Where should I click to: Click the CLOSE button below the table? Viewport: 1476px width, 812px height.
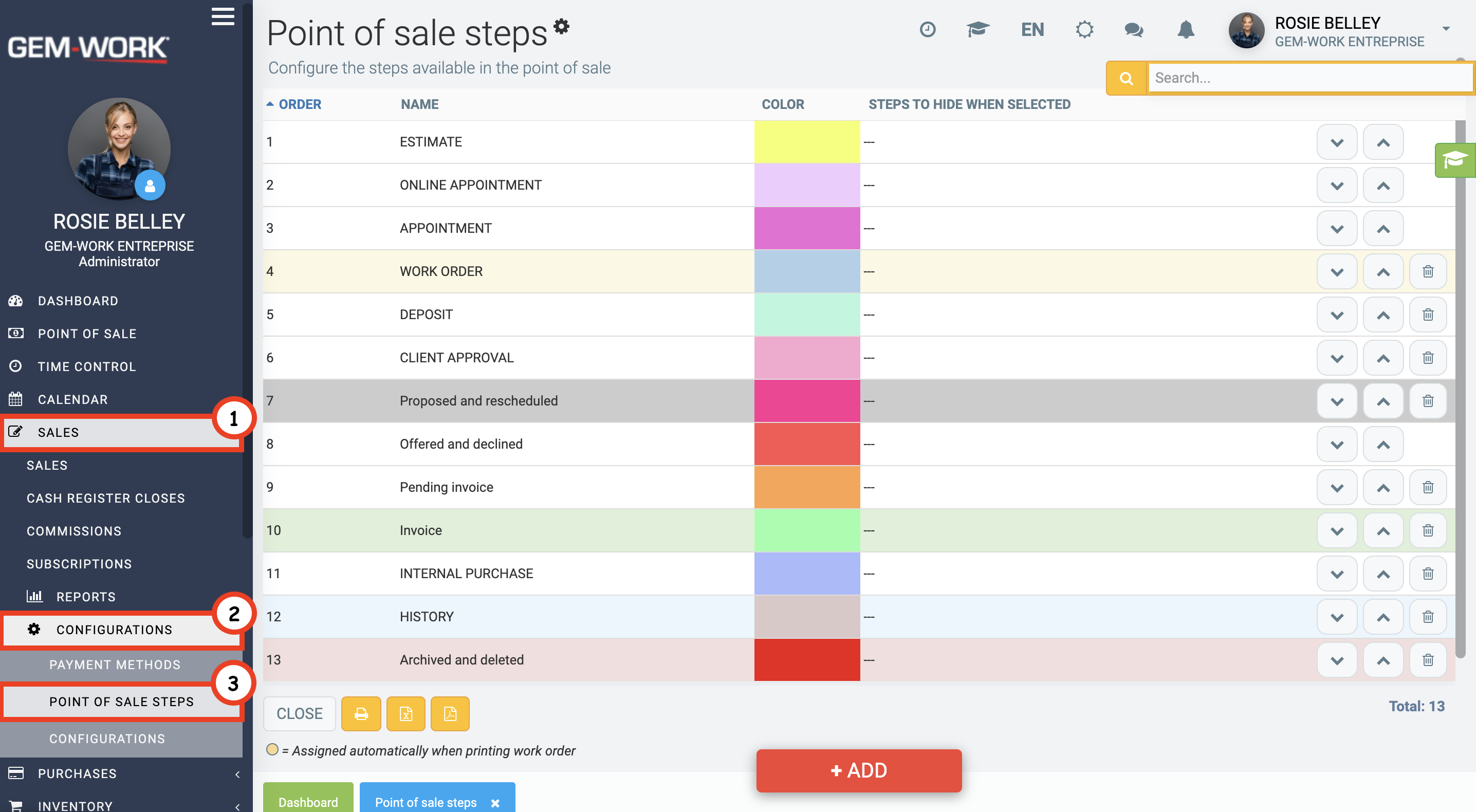(x=300, y=713)
